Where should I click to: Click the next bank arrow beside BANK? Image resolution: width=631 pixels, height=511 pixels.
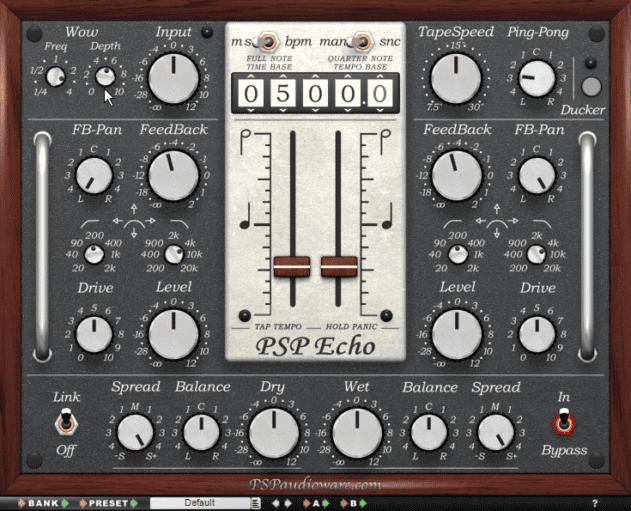65,503
